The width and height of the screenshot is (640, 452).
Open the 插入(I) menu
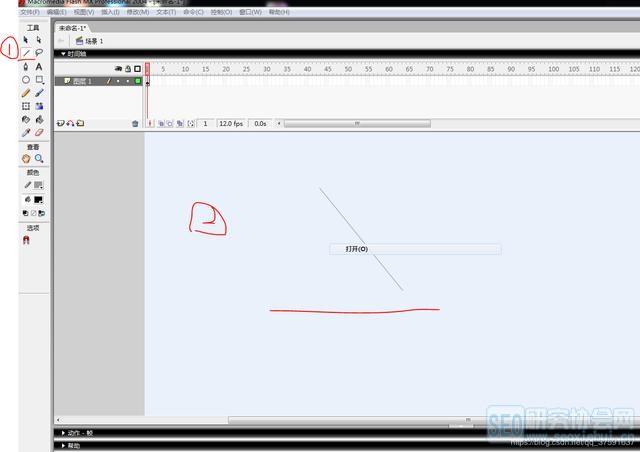[110, 12]
